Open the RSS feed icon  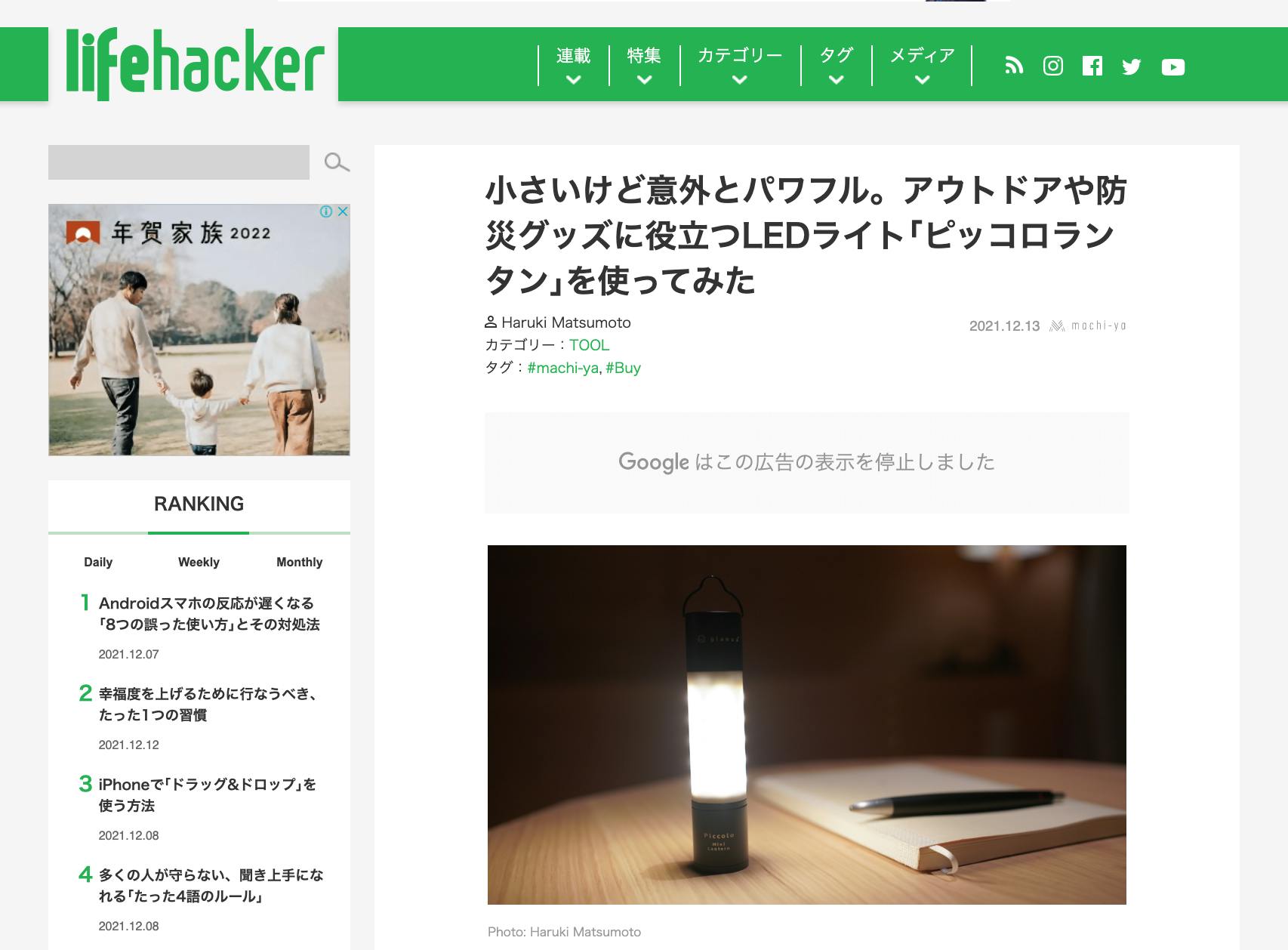pos(1014,66)
